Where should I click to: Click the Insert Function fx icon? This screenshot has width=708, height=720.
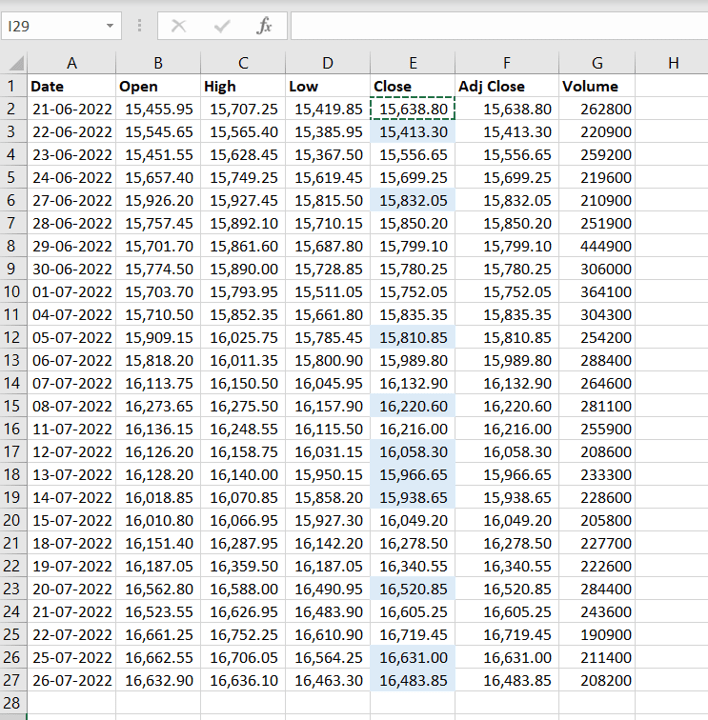pyautogui.click(x=264, y=26)
